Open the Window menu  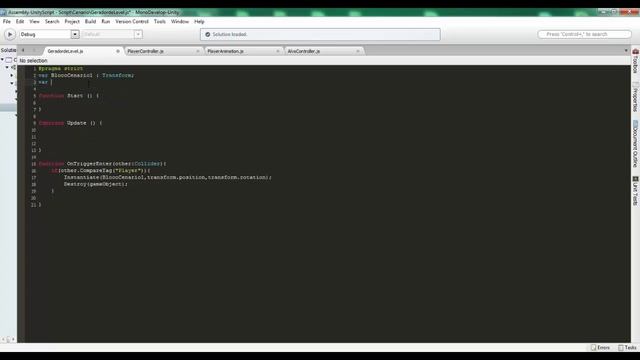tap(180, 21)
